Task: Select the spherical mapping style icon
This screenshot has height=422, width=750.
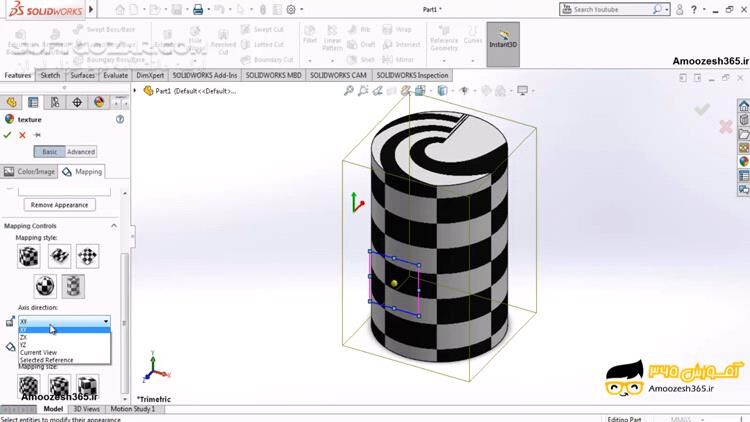Action: (44, 287)
